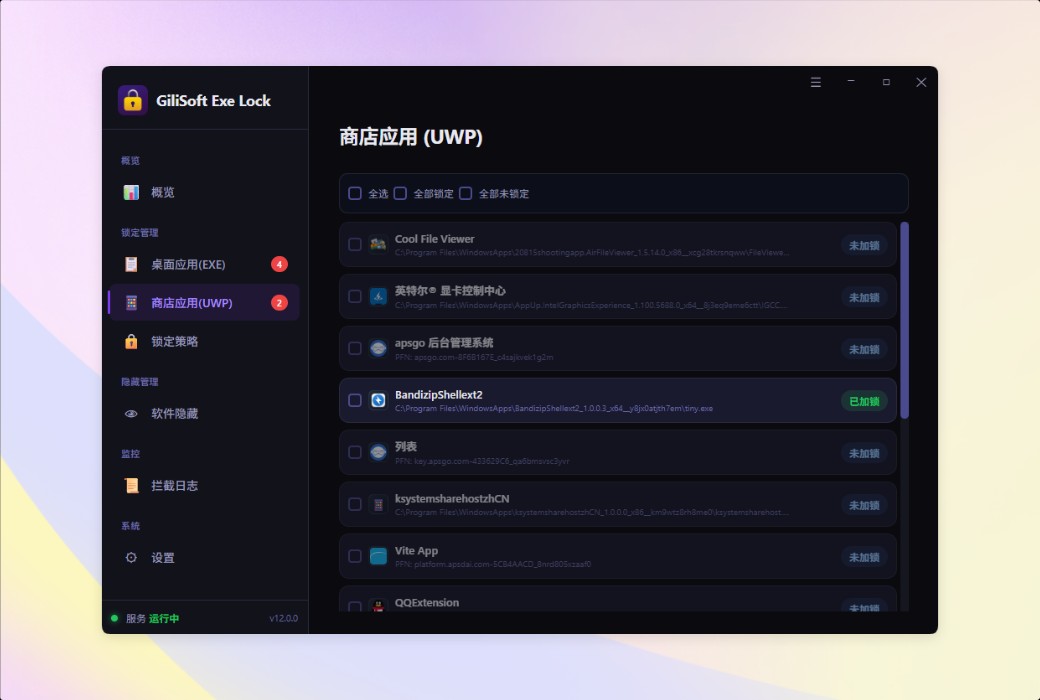
Task: Check the BandizipShellext2 row checkbox
Action: (x=355, y=400)
